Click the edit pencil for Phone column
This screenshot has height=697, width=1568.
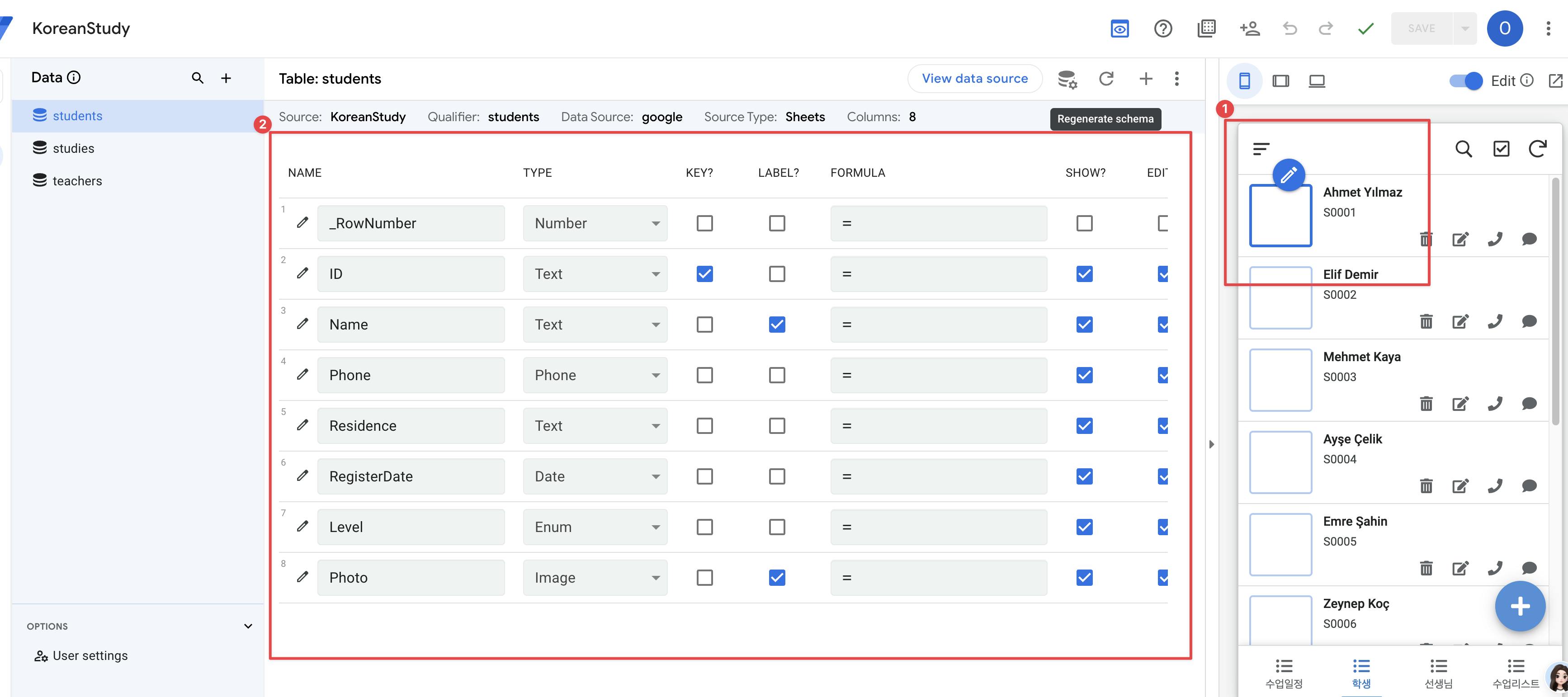[302, 374]
